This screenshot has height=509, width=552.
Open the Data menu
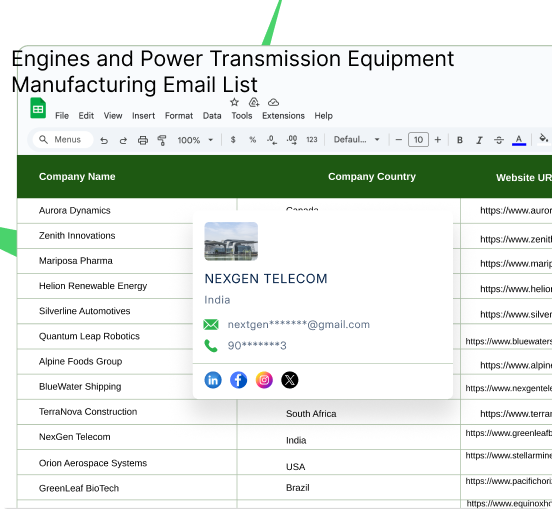click(x=212, y=116)
